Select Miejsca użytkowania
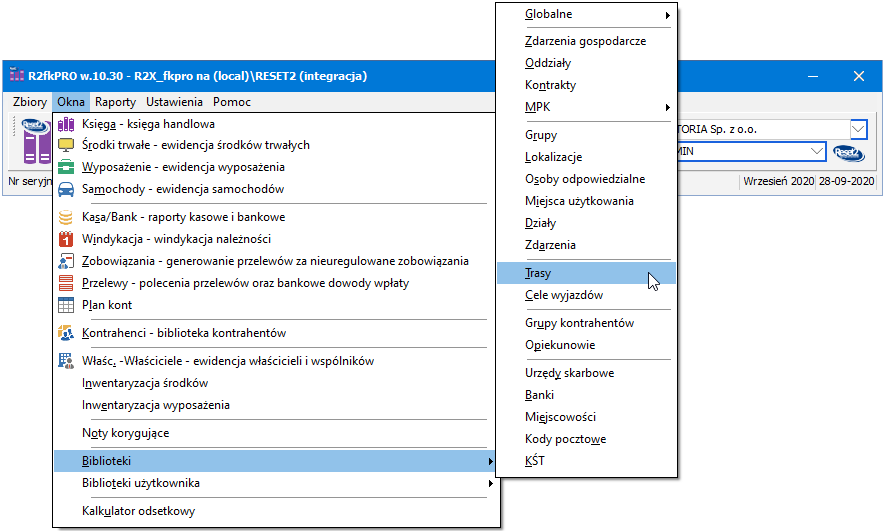The image size is (886, 531). 586,202
